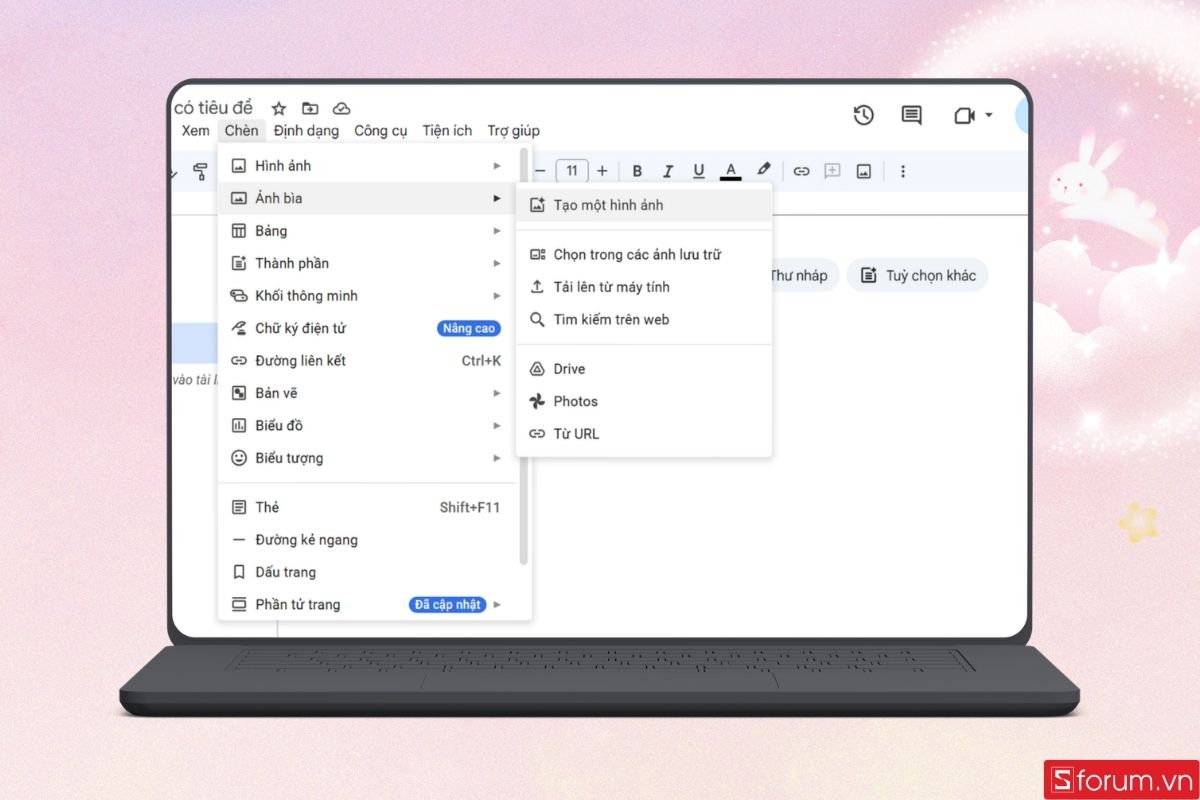This screenshot has width=1200, height=800.
Task: Decrease font size with minus button
Action: click(x=540, y=171)
